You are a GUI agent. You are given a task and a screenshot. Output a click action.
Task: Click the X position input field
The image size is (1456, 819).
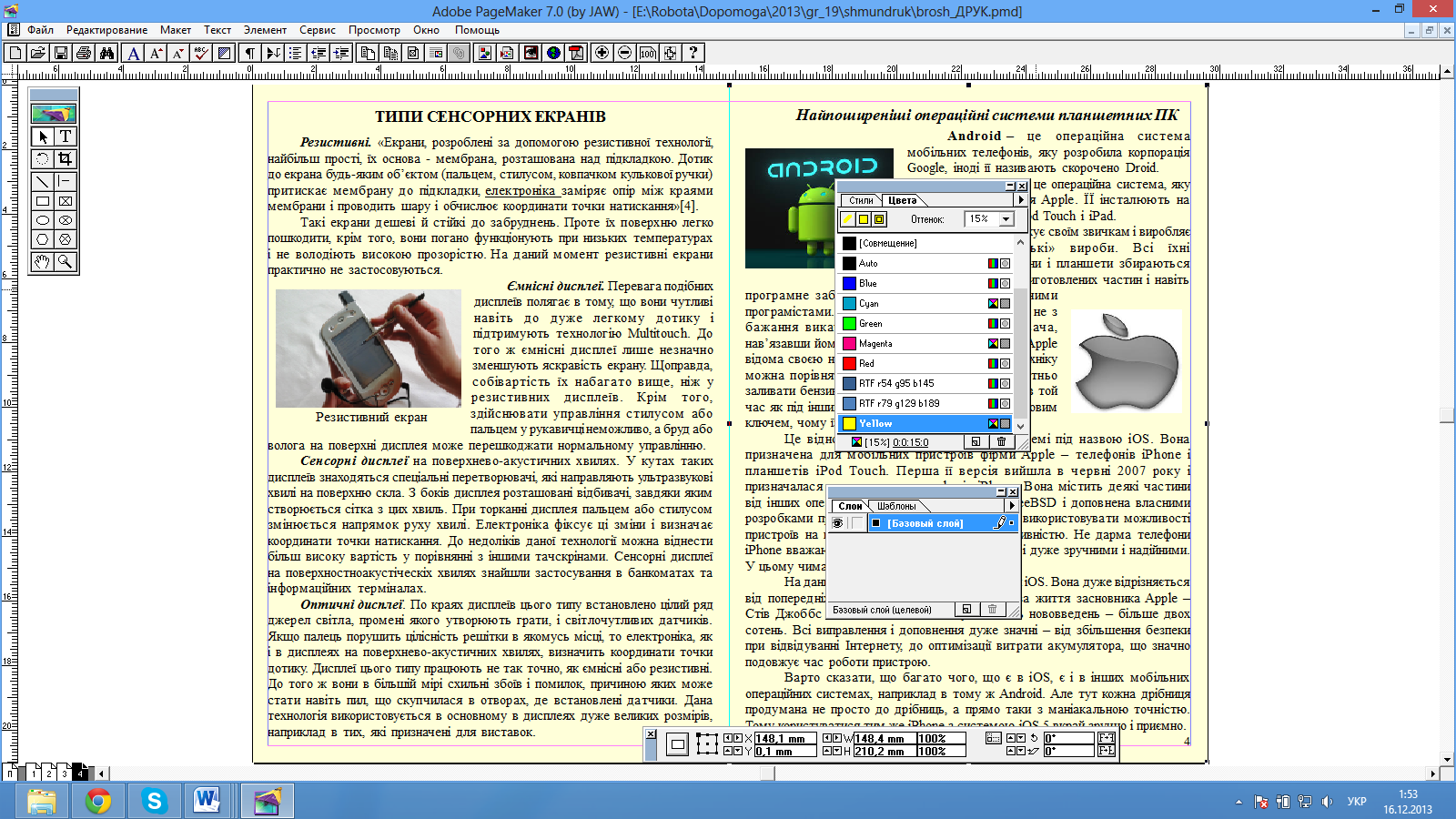[784, 739]
